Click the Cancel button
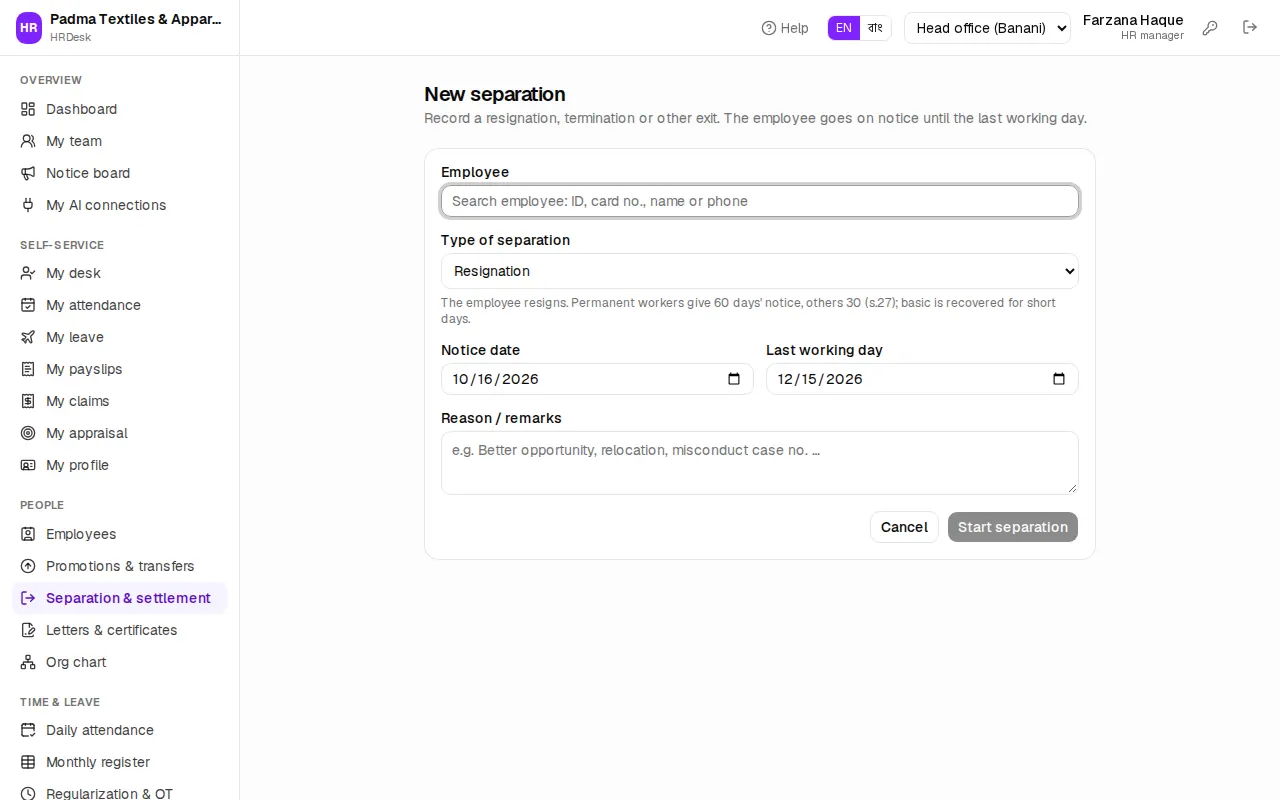The width and height of the screenshot is (1280, 800). click(904, 527)
